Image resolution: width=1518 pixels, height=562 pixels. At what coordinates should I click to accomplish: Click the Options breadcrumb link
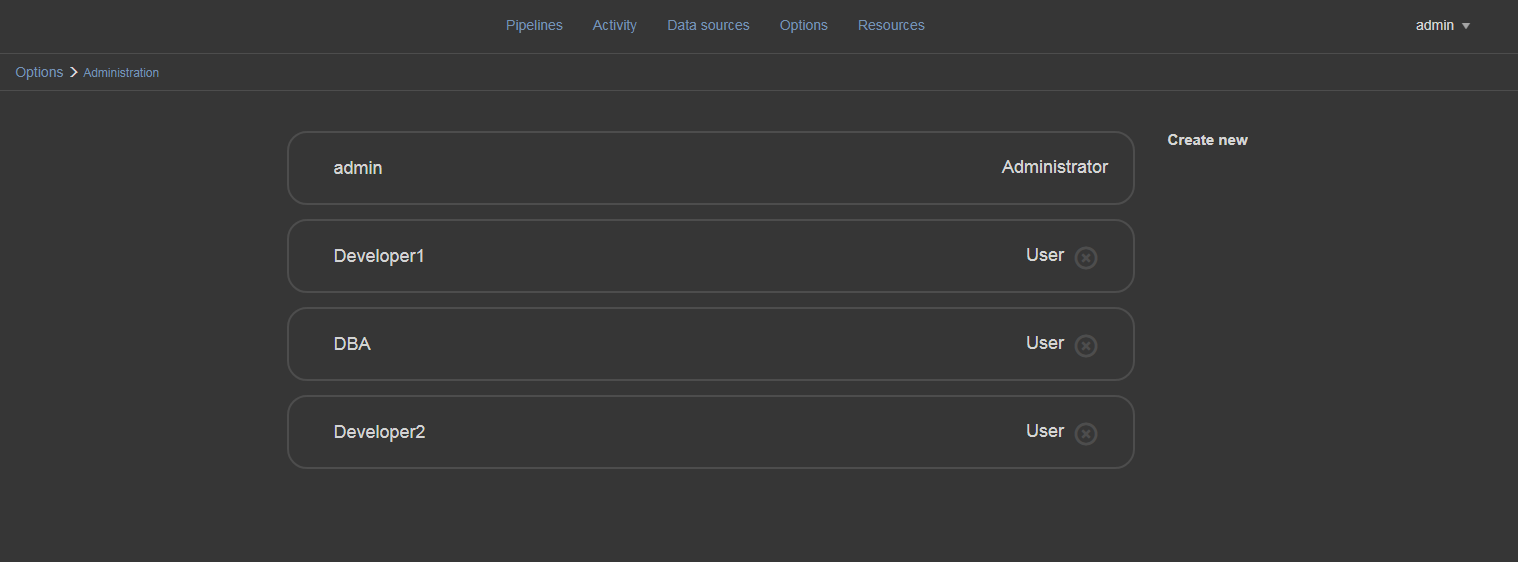point(39,72)
